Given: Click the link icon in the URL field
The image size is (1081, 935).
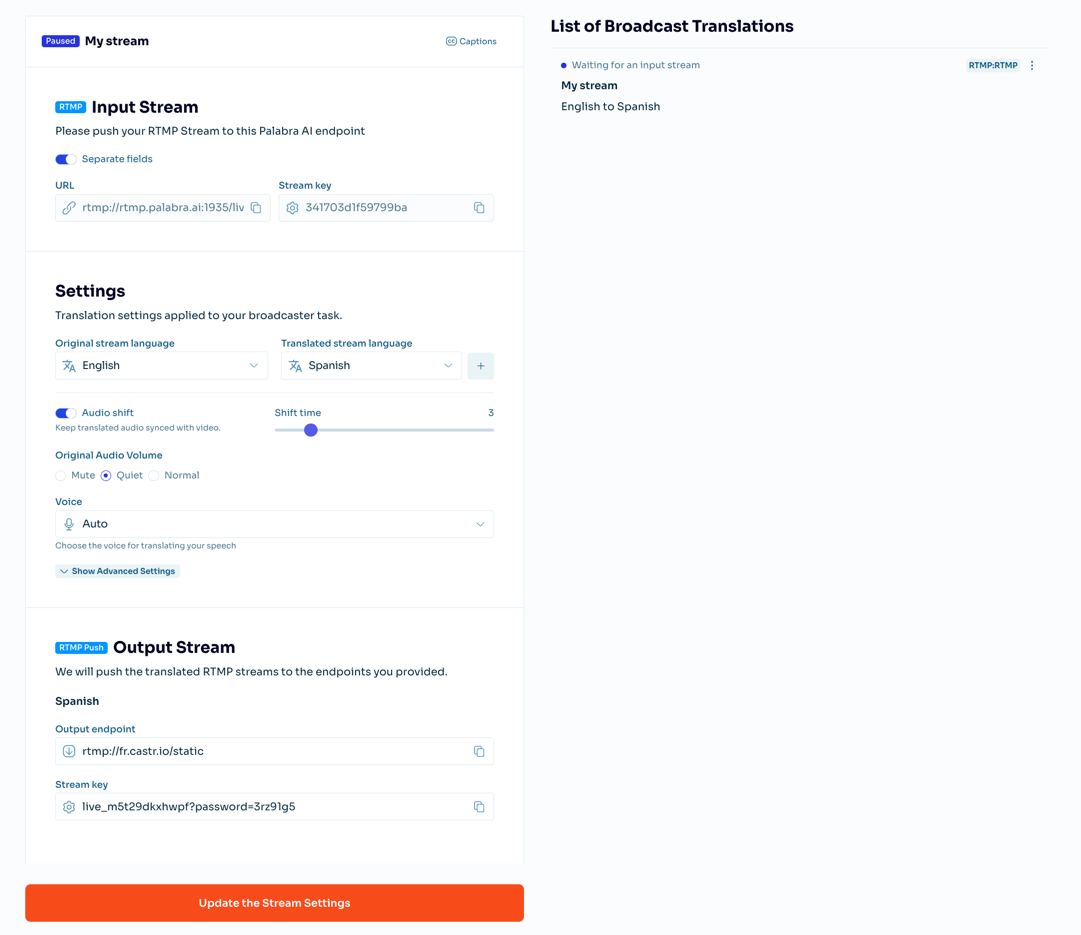Looking at the screenshot, I should click(69, 208).
